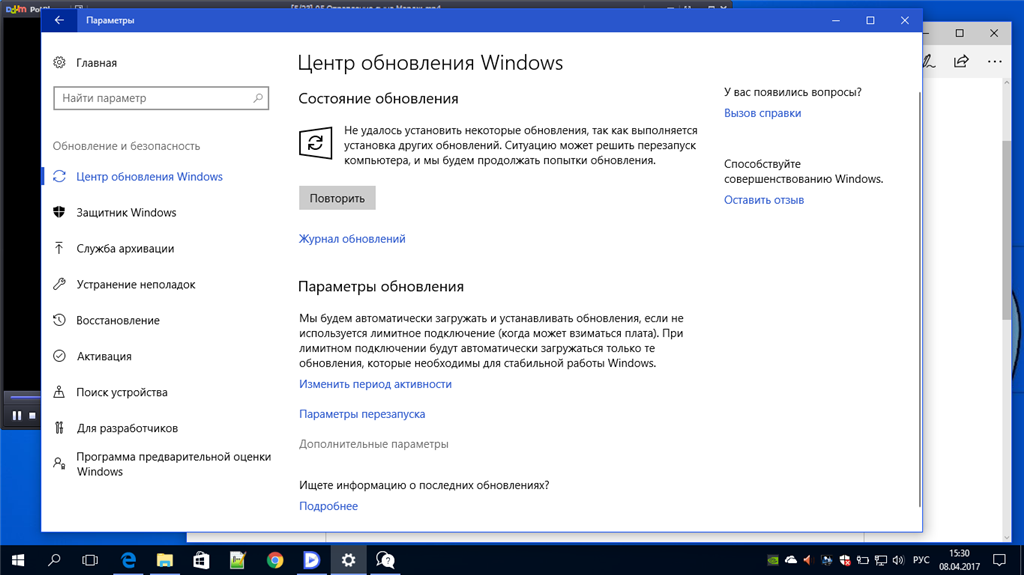Click the upload arrow icon for Служба архивации
Viewport: 1024px width, 575px height.
(59, 248)
